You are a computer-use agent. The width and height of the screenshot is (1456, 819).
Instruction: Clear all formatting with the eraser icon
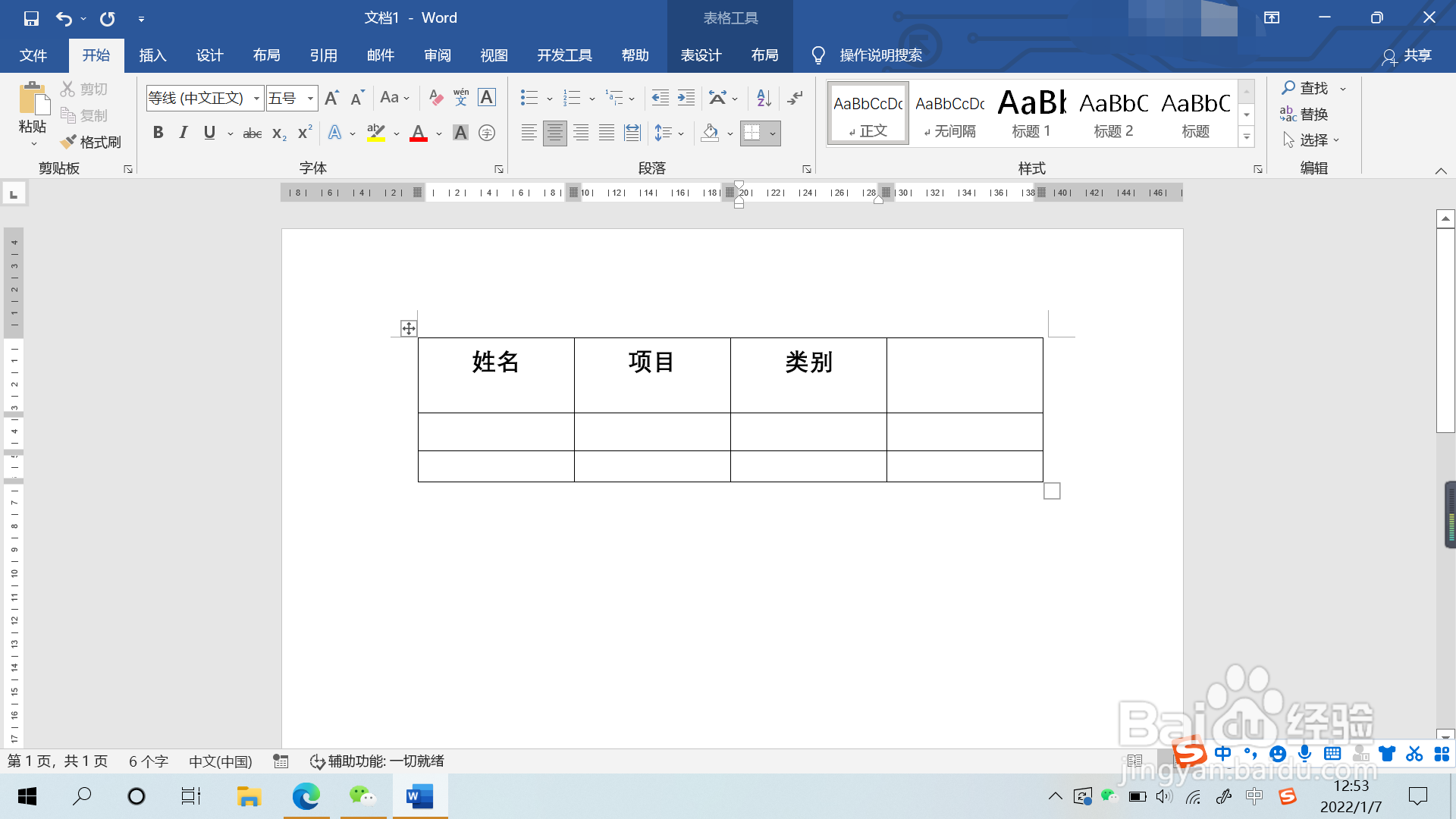[435, 97]
